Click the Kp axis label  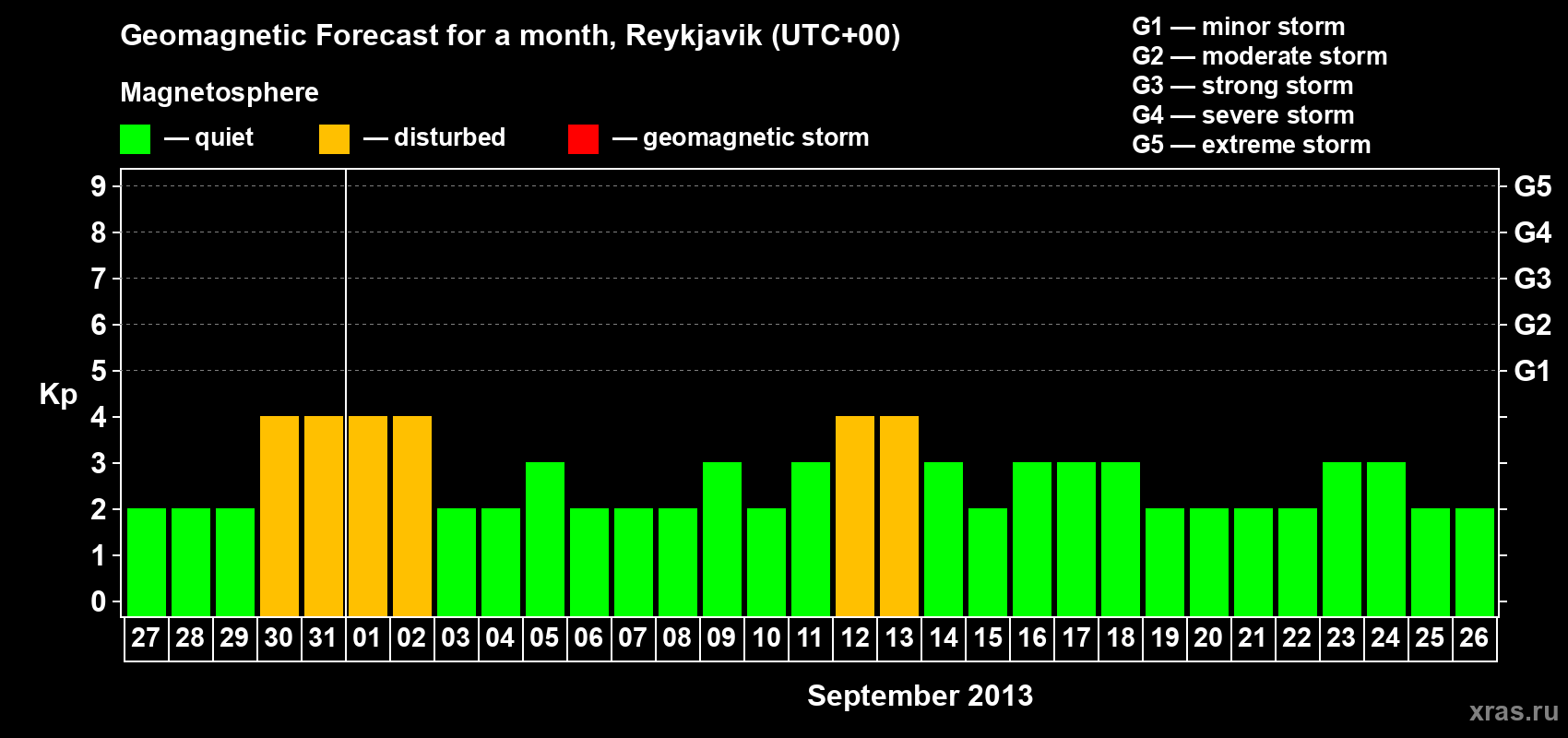pyautogui.click(x=58, y=395)
